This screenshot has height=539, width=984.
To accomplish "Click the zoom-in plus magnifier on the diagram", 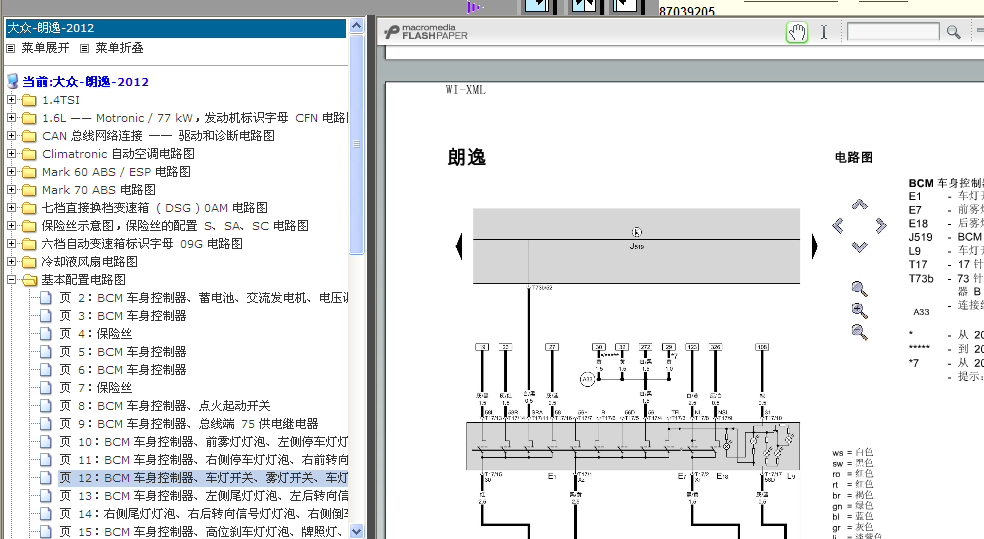I will click(859, 311).
